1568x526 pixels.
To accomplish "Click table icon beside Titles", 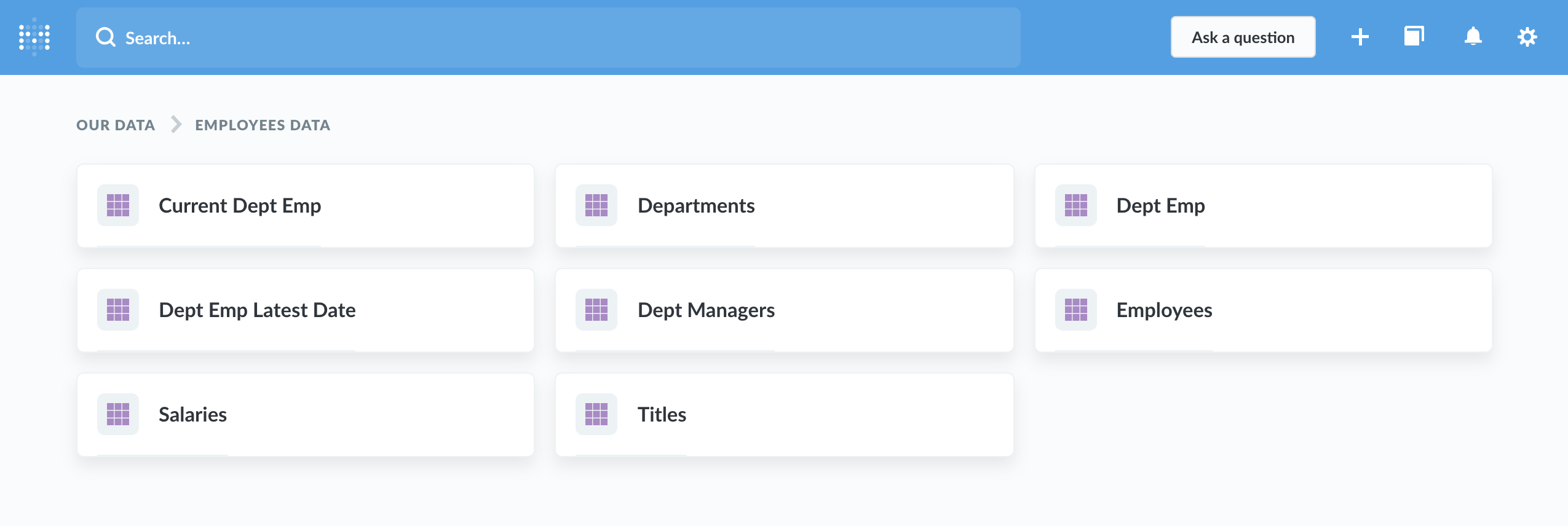I will click(596, 414).
